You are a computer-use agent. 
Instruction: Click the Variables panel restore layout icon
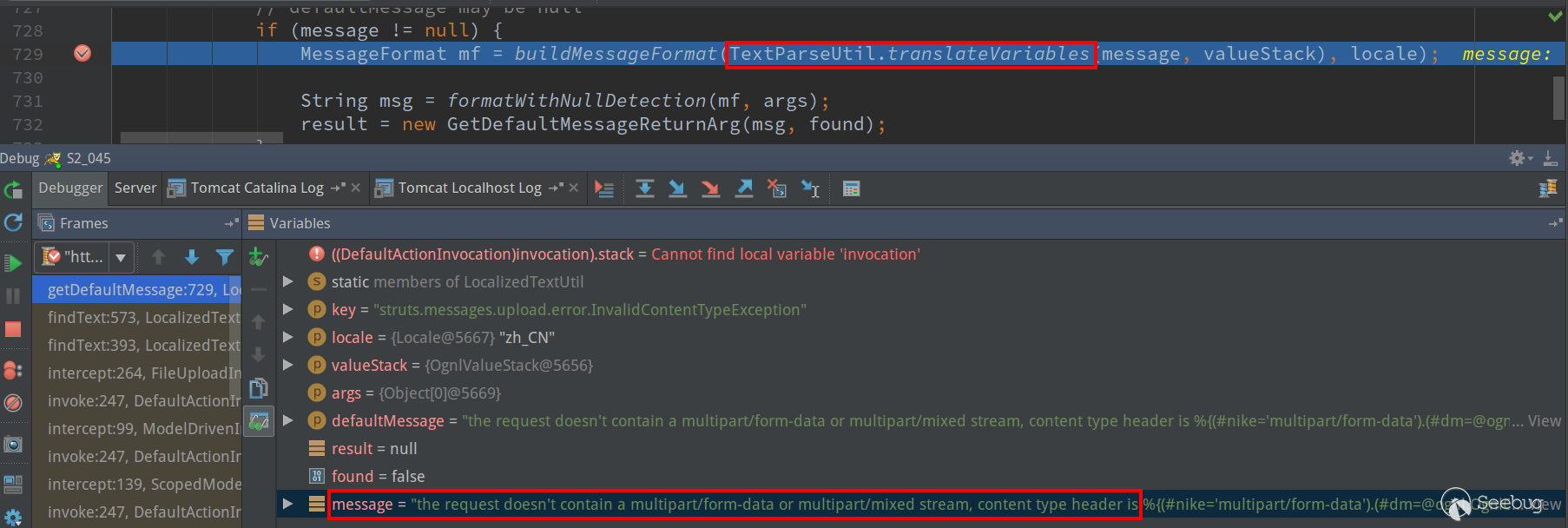(x=1555, y=223)
